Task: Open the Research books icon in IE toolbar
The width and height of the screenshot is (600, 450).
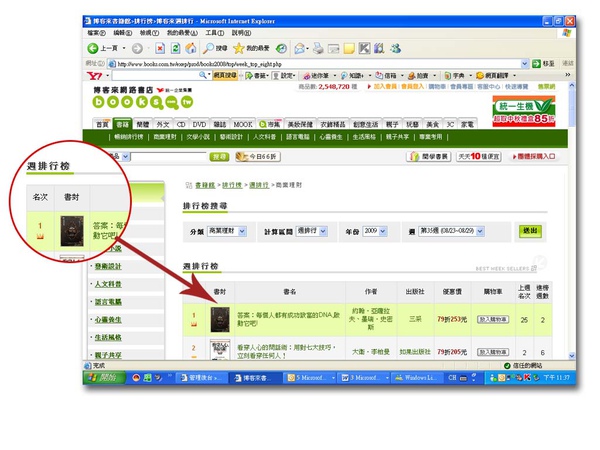Action: tap(379, 48)
